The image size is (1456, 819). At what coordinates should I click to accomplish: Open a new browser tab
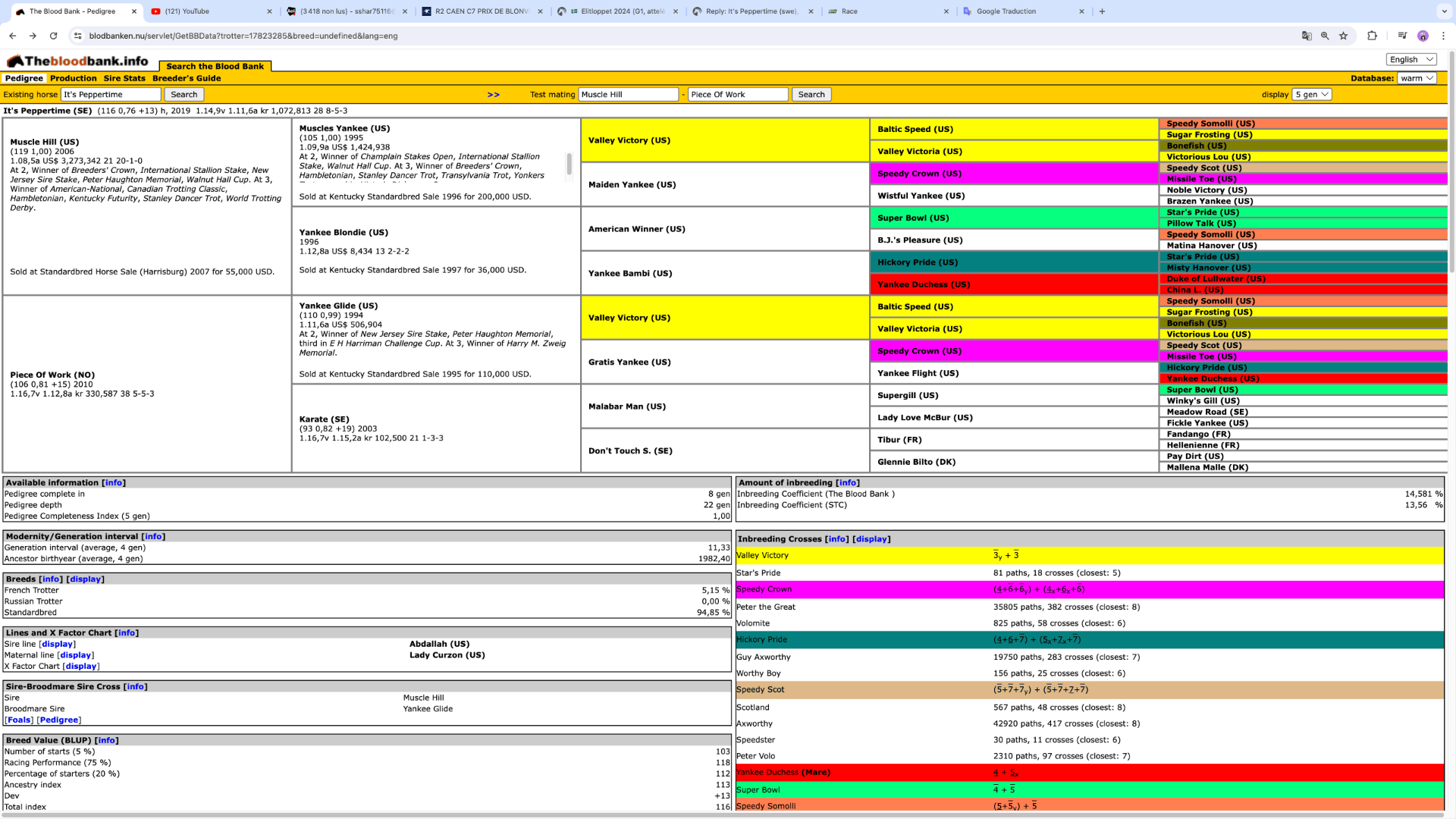pyautogui.click(x=1102, y=11)
